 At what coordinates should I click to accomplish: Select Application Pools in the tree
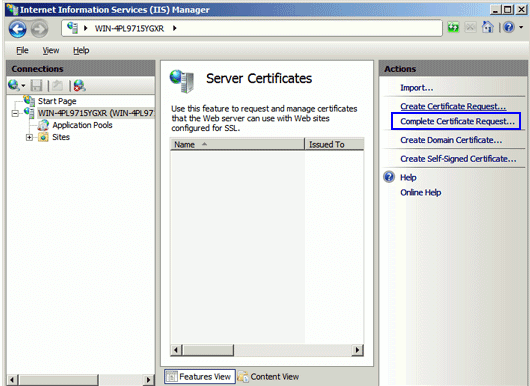(x=82, y=125)
